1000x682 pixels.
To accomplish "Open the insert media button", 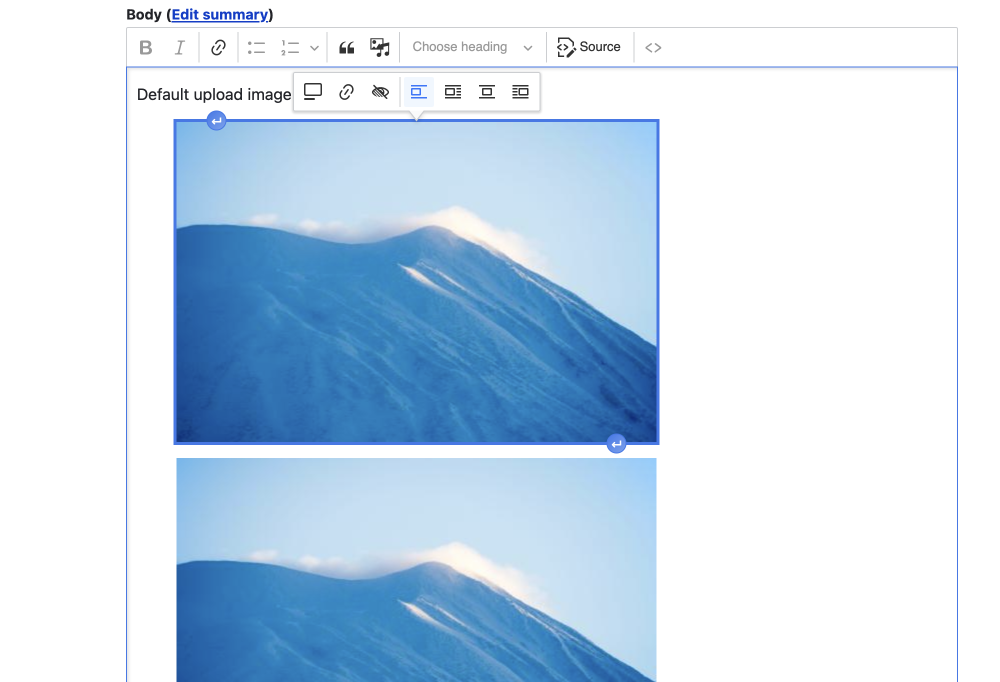I will pos(380,47).
